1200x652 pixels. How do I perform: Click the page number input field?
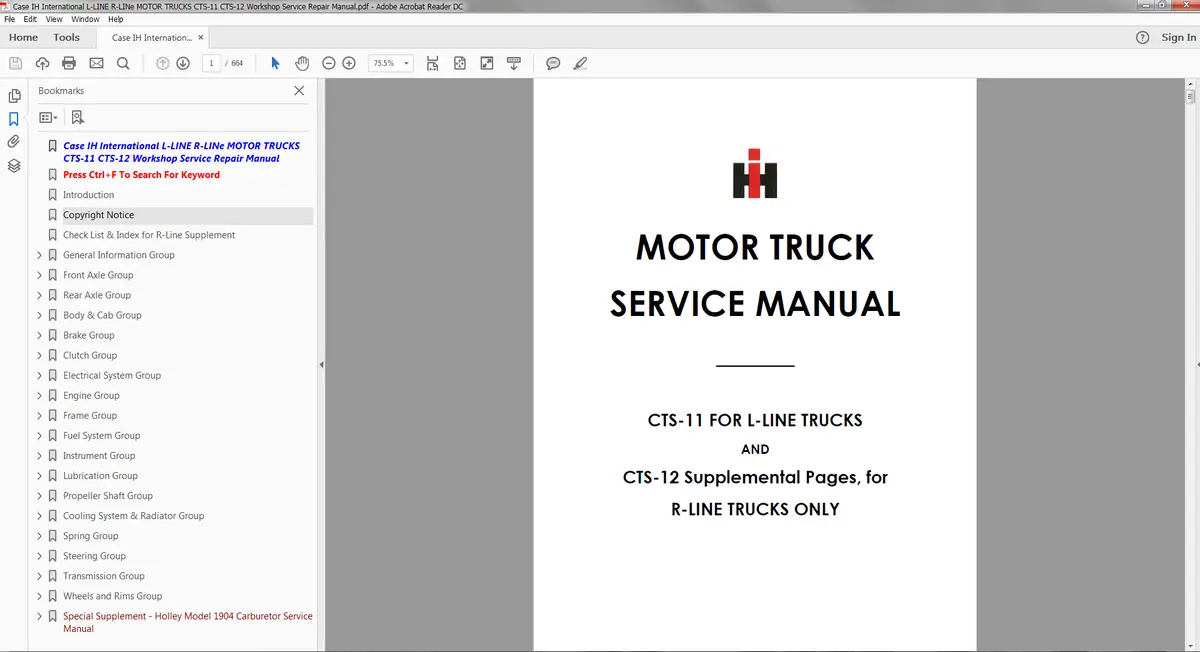211,63
